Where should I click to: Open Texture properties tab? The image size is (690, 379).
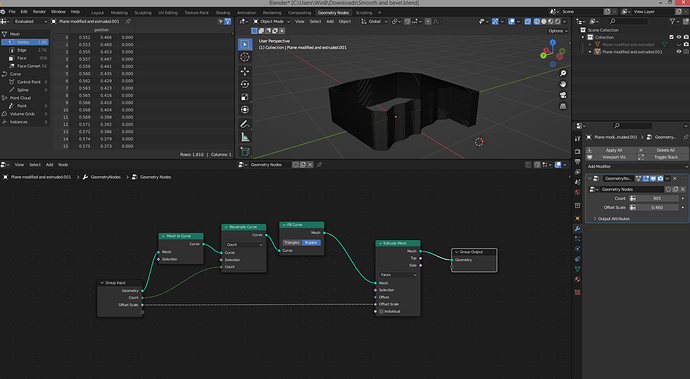click(577, 292)
